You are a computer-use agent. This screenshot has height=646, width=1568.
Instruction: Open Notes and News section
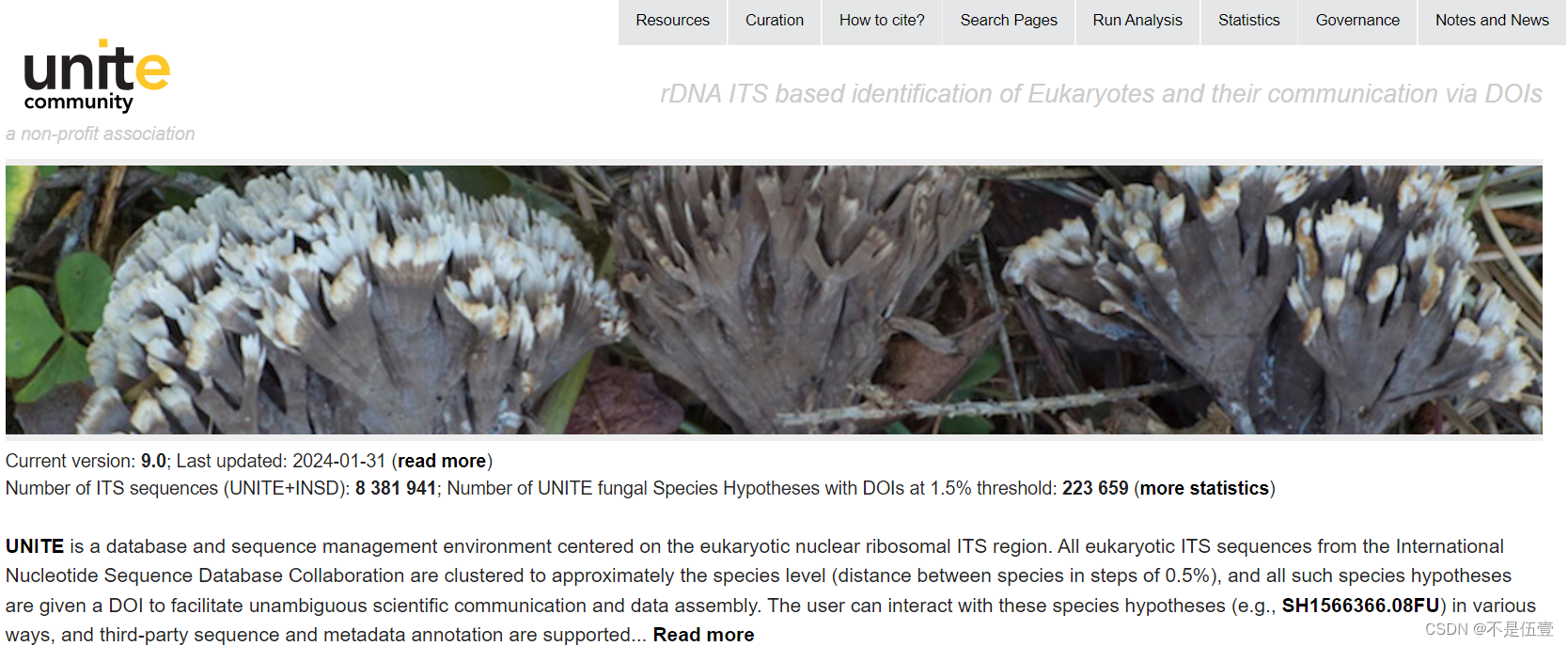1492,21
